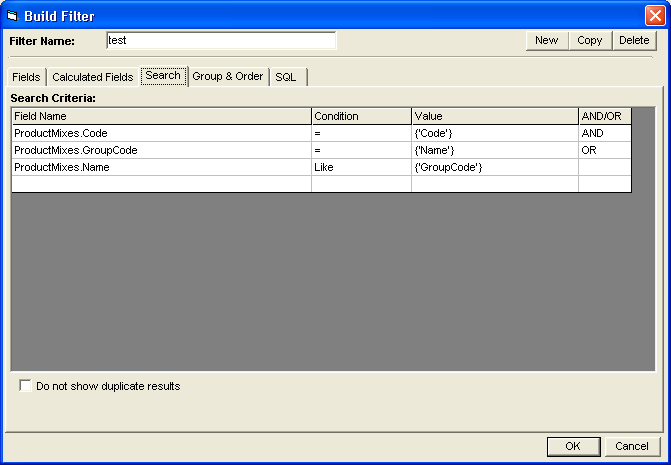Select the ProductMixes.Code field name cell
Screen dimensions: 671x465
click(x=160, y=133)
